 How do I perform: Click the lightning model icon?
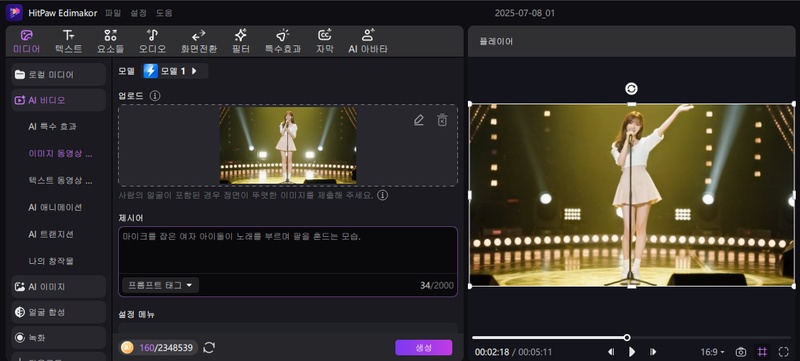(150, 71)
